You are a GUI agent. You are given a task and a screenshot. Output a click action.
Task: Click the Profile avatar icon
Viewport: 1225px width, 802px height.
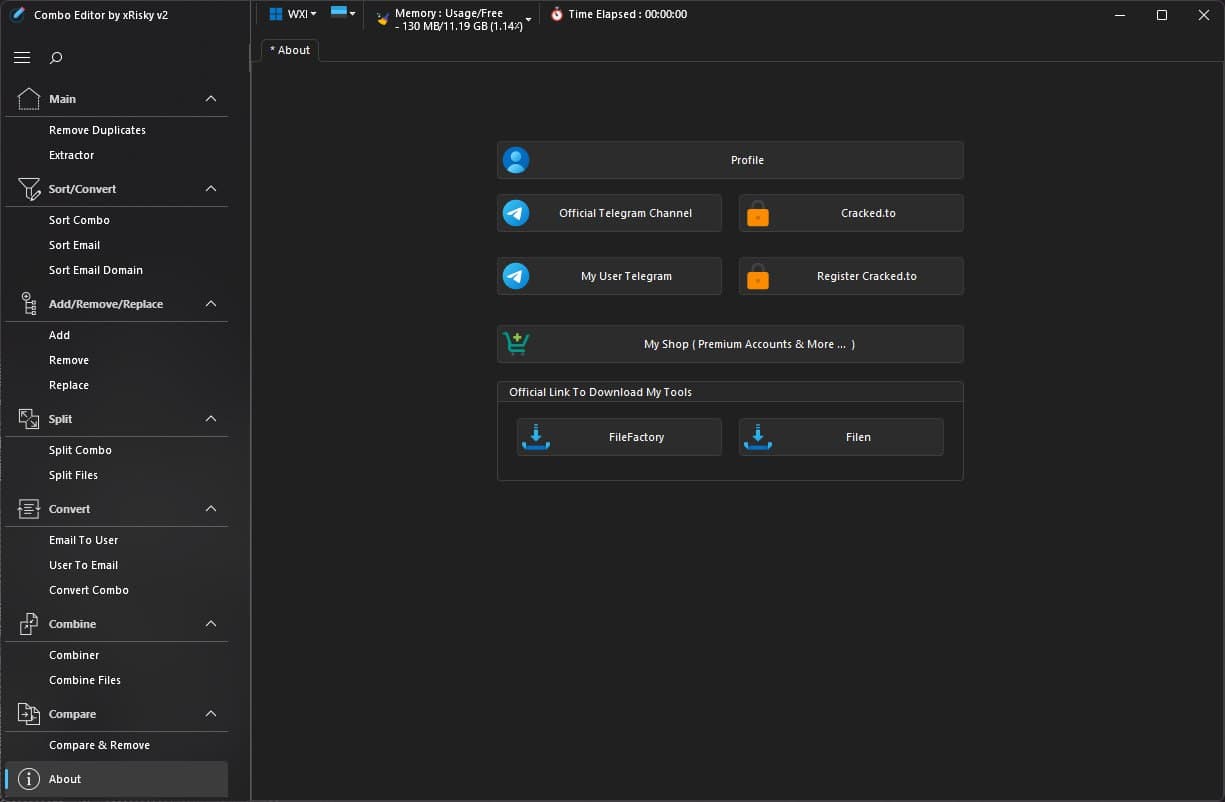(x=515, y=159)
